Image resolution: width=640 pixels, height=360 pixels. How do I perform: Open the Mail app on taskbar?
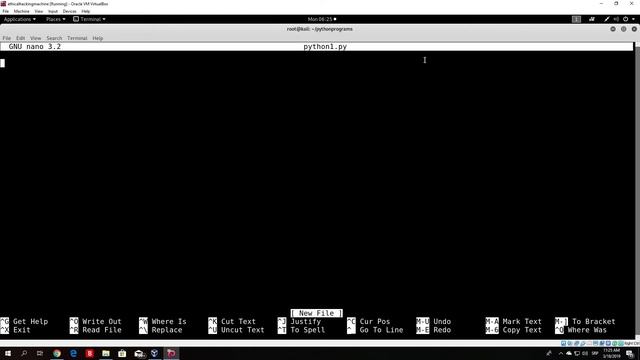(x=139, y=353)
